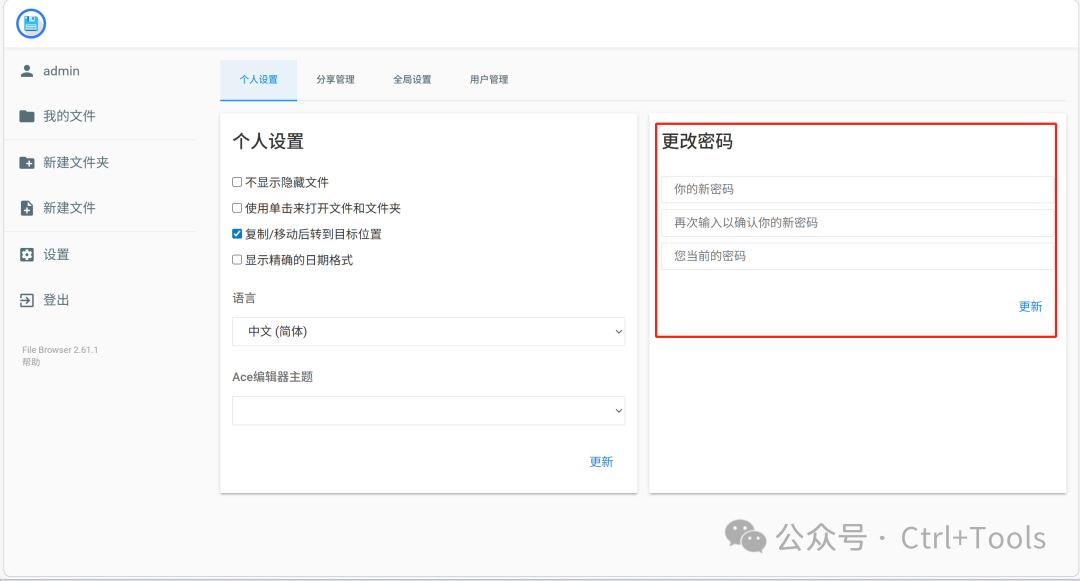The height and width of the screenshot is (581, 1080).
Task: Enable 显示精确的日期格式 checkbox
Action: coord(237,260)
